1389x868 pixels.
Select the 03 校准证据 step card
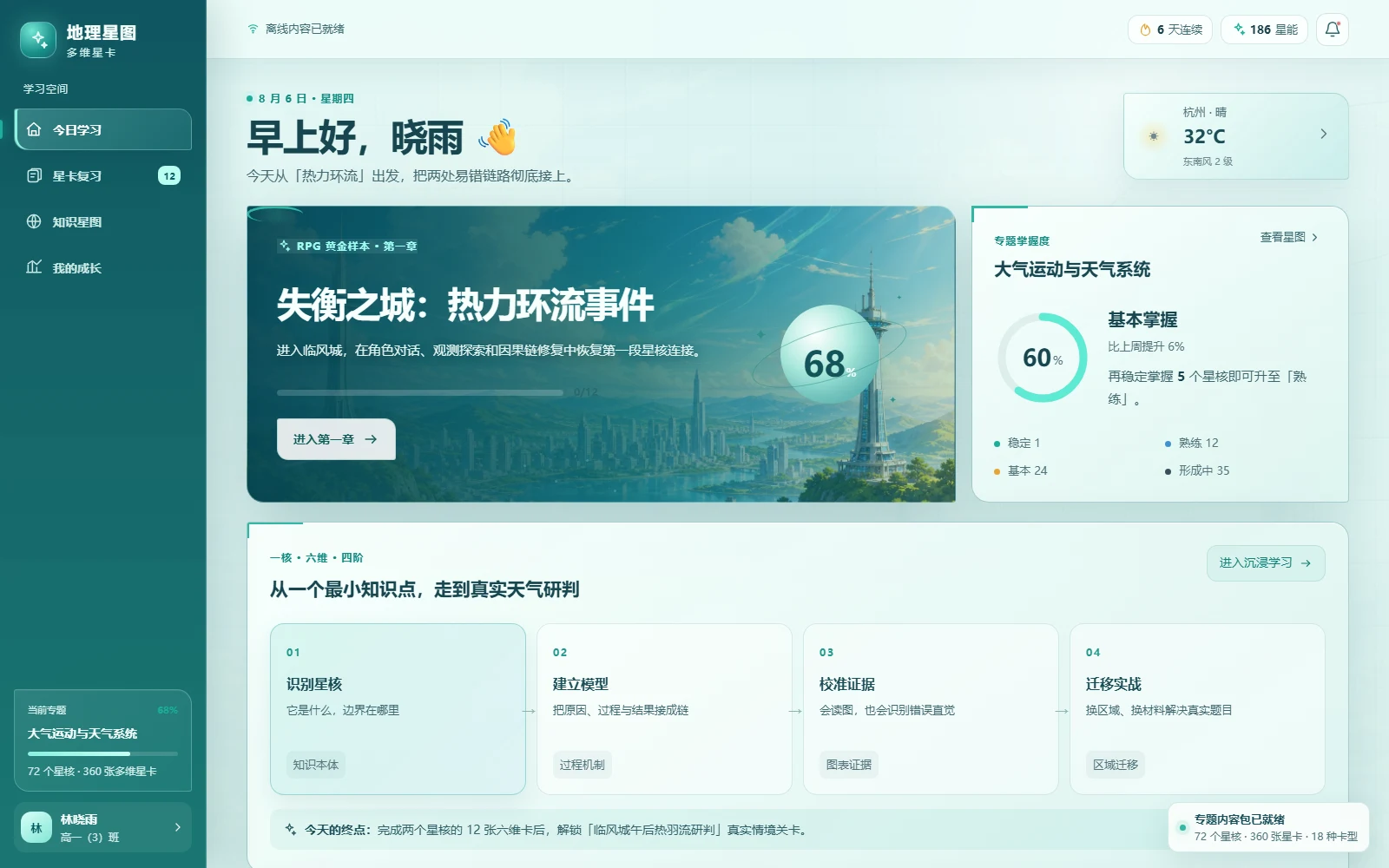coord(931,709)
